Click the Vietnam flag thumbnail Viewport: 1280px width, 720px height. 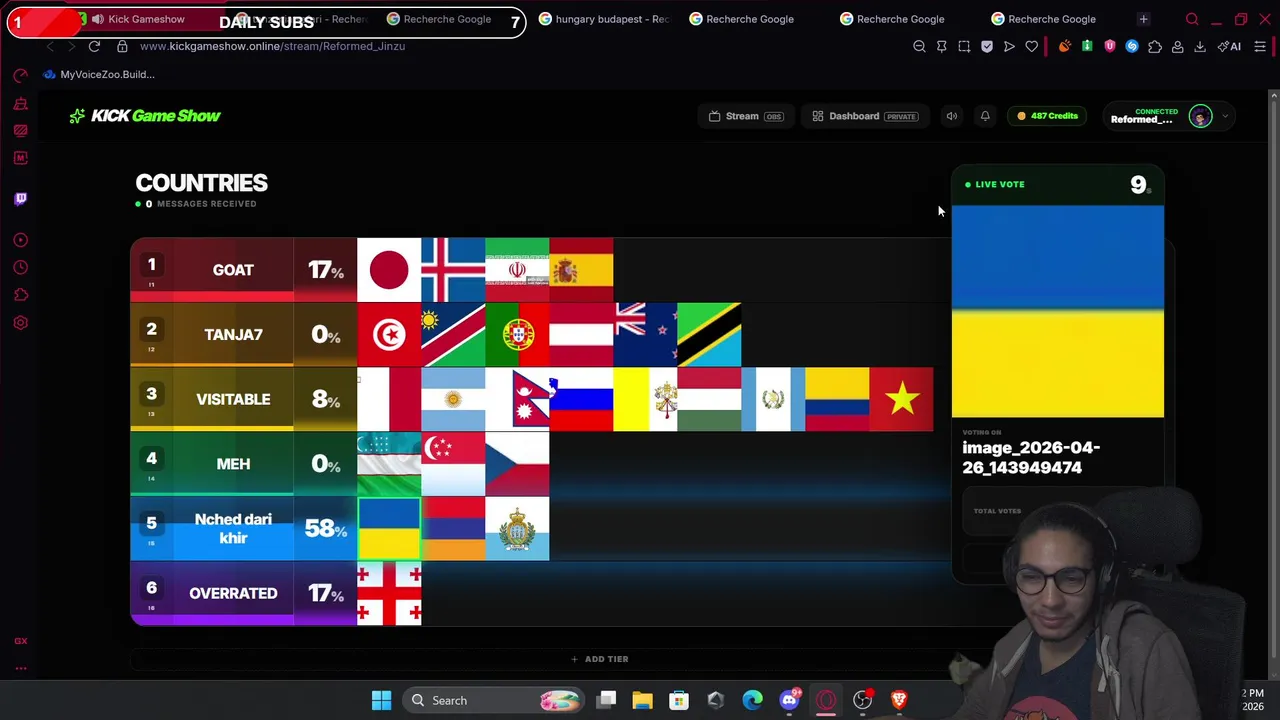click(x=901, y=399)
